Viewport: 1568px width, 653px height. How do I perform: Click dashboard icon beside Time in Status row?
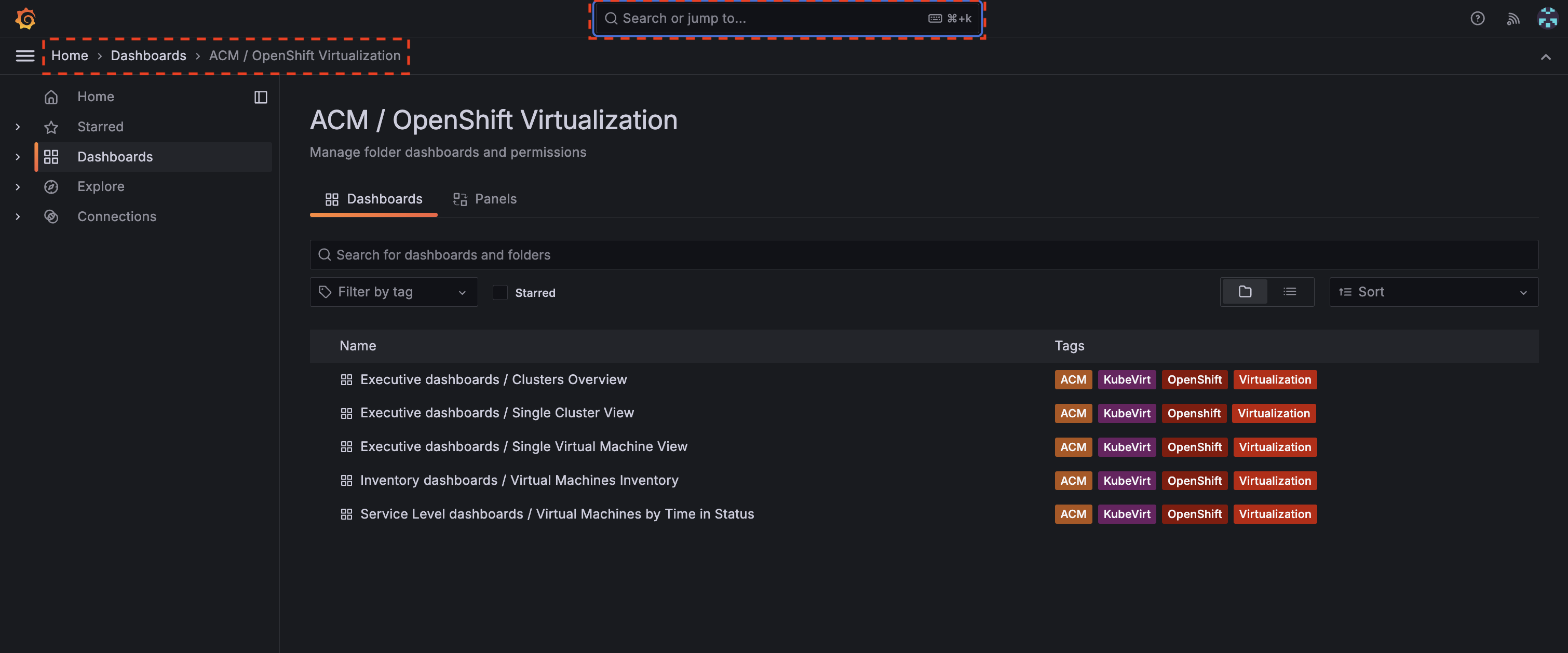pyautogui.click(x=346, y=514)
